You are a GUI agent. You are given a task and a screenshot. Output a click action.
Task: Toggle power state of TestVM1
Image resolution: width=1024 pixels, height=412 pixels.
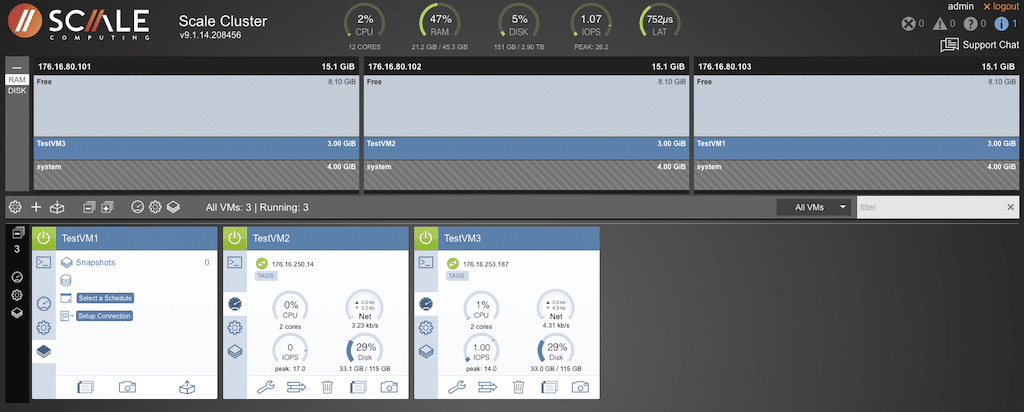[x=43, y=238]
